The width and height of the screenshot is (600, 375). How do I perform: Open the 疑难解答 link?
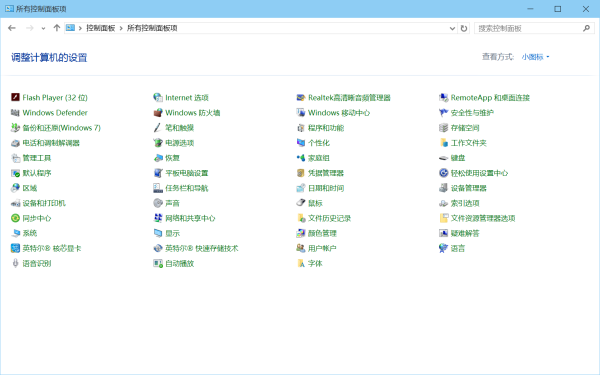pos(465,233)
